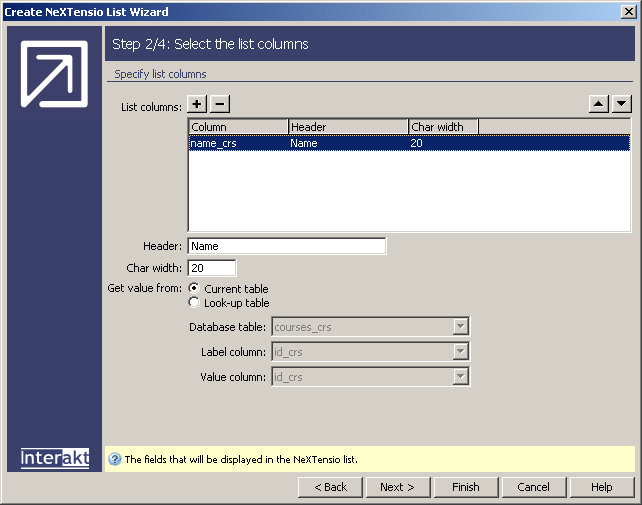The image size is (642, 505).
Task: Click the wizard arrow logo image
Action: point(55,73)
